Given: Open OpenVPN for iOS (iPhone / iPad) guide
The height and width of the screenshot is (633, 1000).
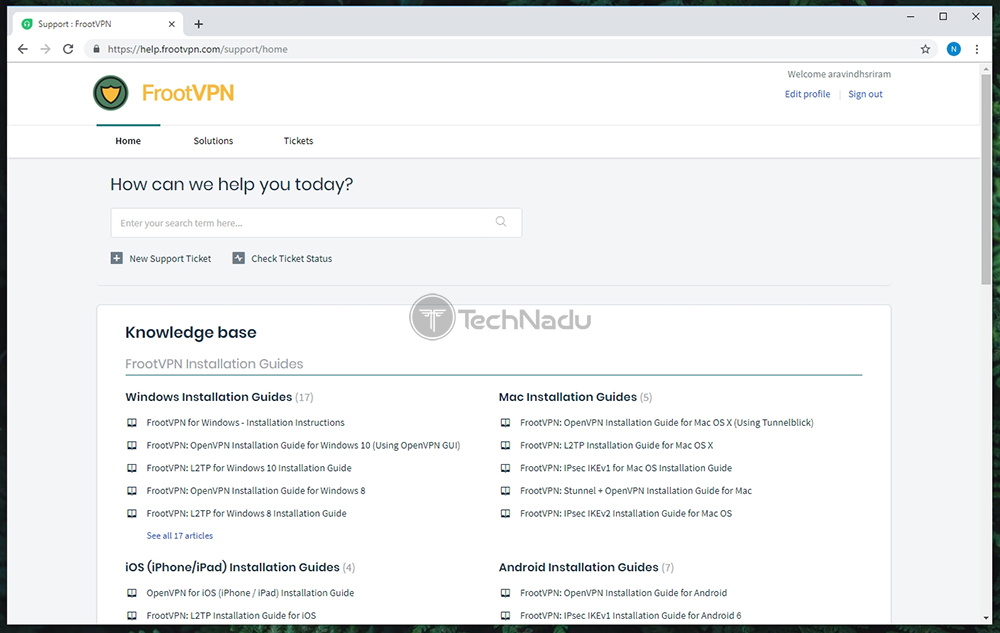Looking at the screenshot, I should pos(250,593).
